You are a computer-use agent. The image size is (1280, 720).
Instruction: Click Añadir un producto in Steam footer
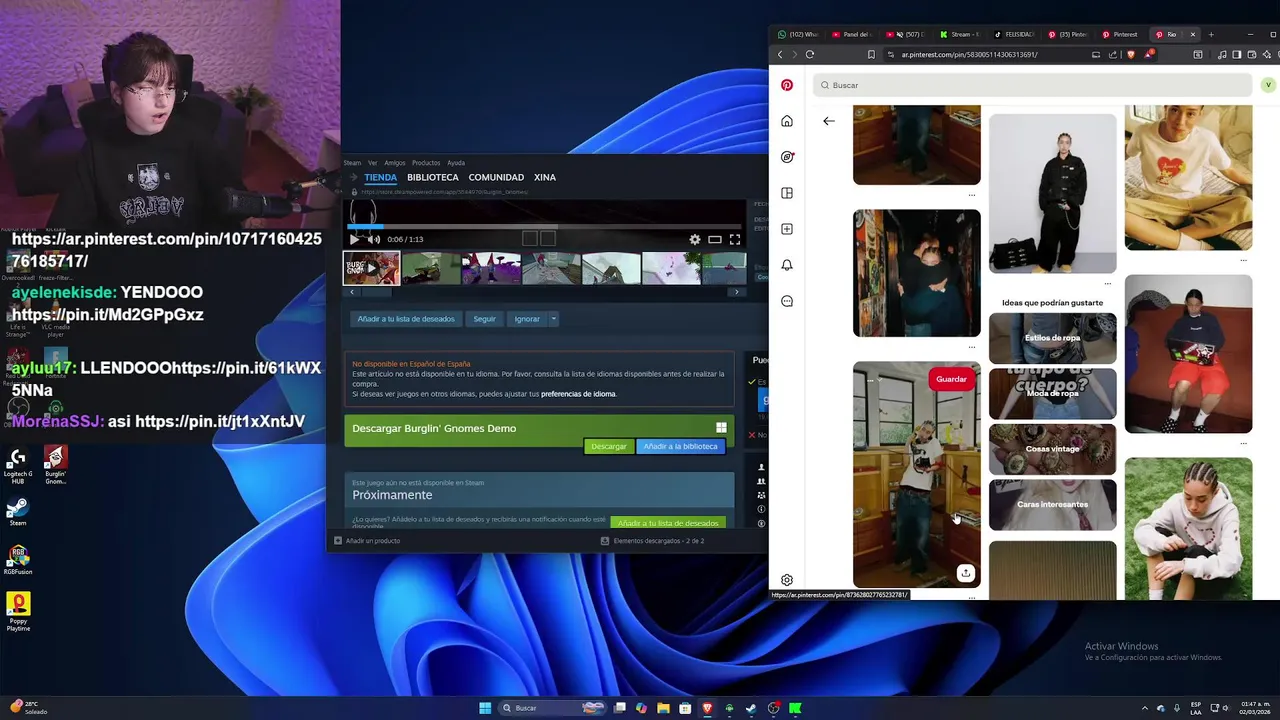click(x=368, y=541)
